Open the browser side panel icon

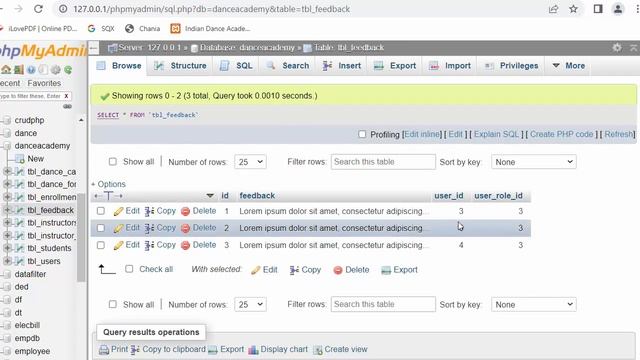pos(598,9)
